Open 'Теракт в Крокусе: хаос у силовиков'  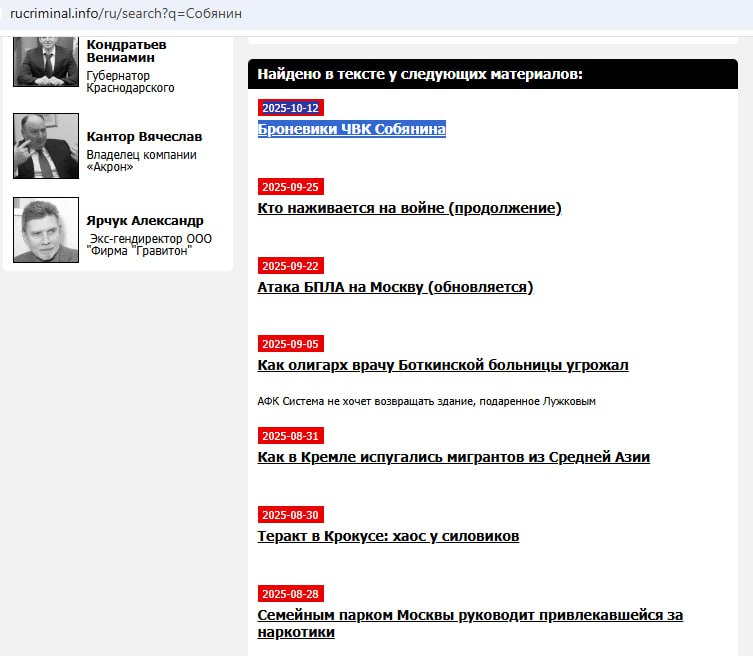pyautogui.click(x=388, y=536)
